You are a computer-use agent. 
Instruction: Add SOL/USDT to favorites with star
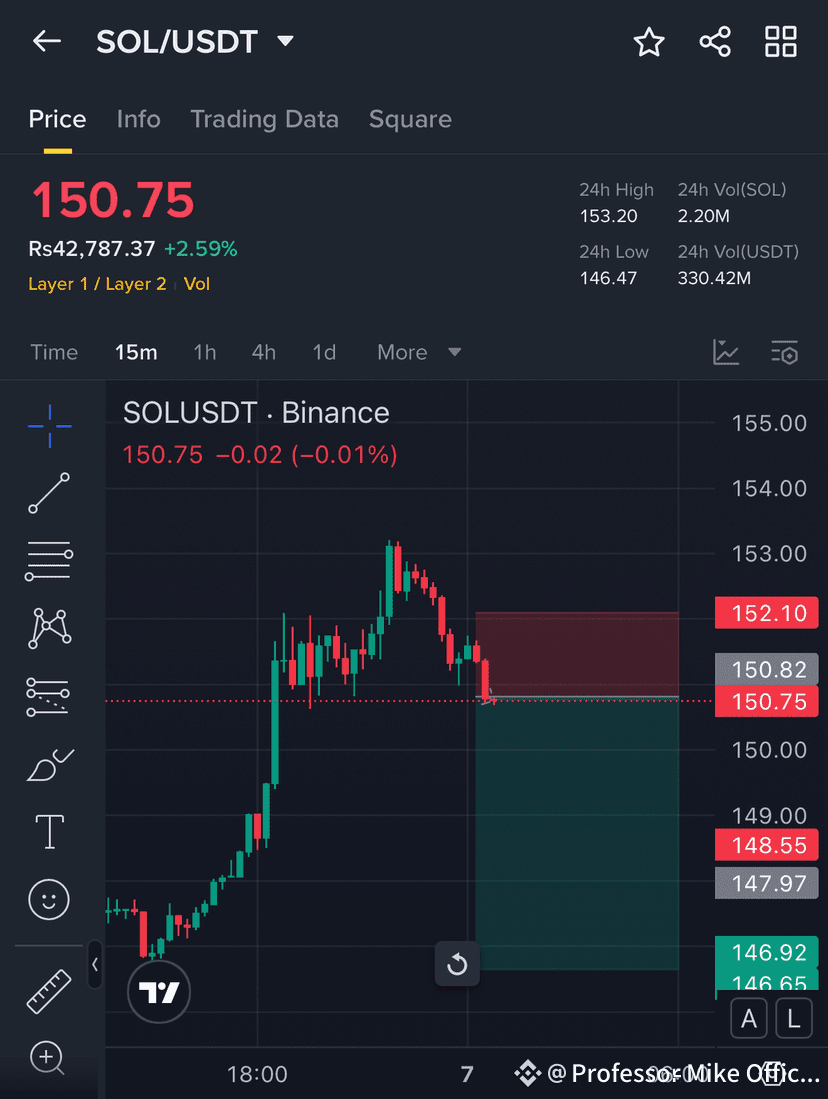click(649, 42)
